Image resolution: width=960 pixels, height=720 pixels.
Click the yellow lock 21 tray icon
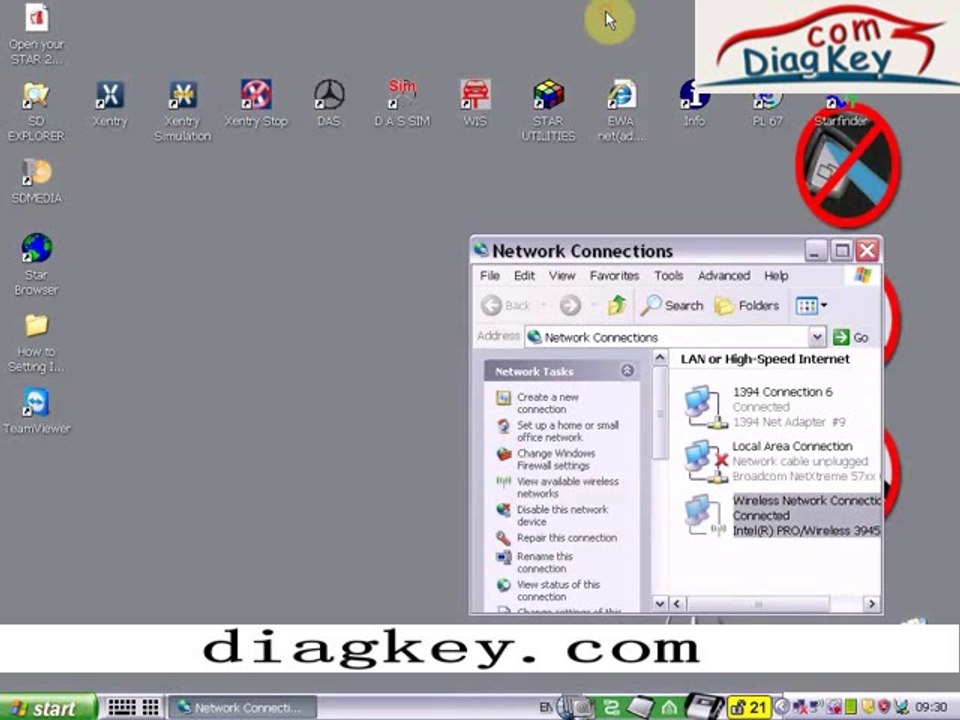(748, 708)
